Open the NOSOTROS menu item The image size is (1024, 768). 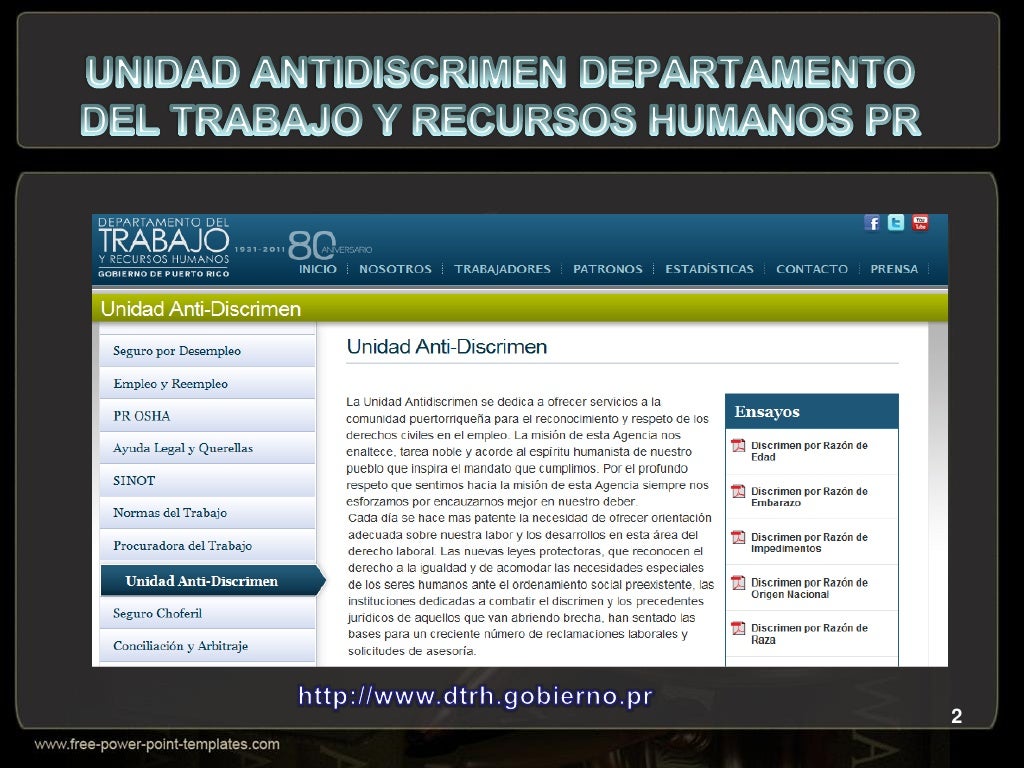point(395,269)
